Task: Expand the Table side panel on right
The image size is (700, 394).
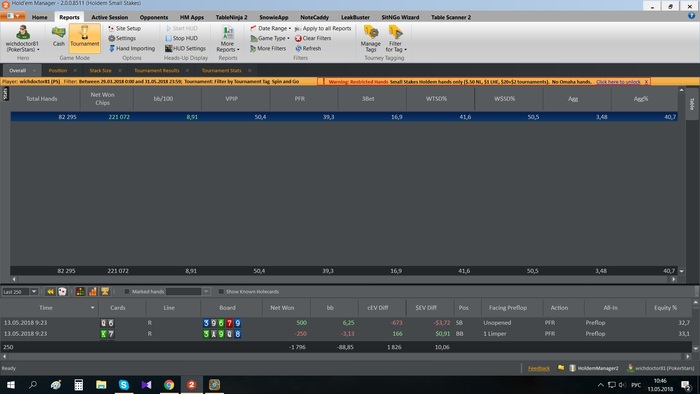Action: (x=692, y=104)
